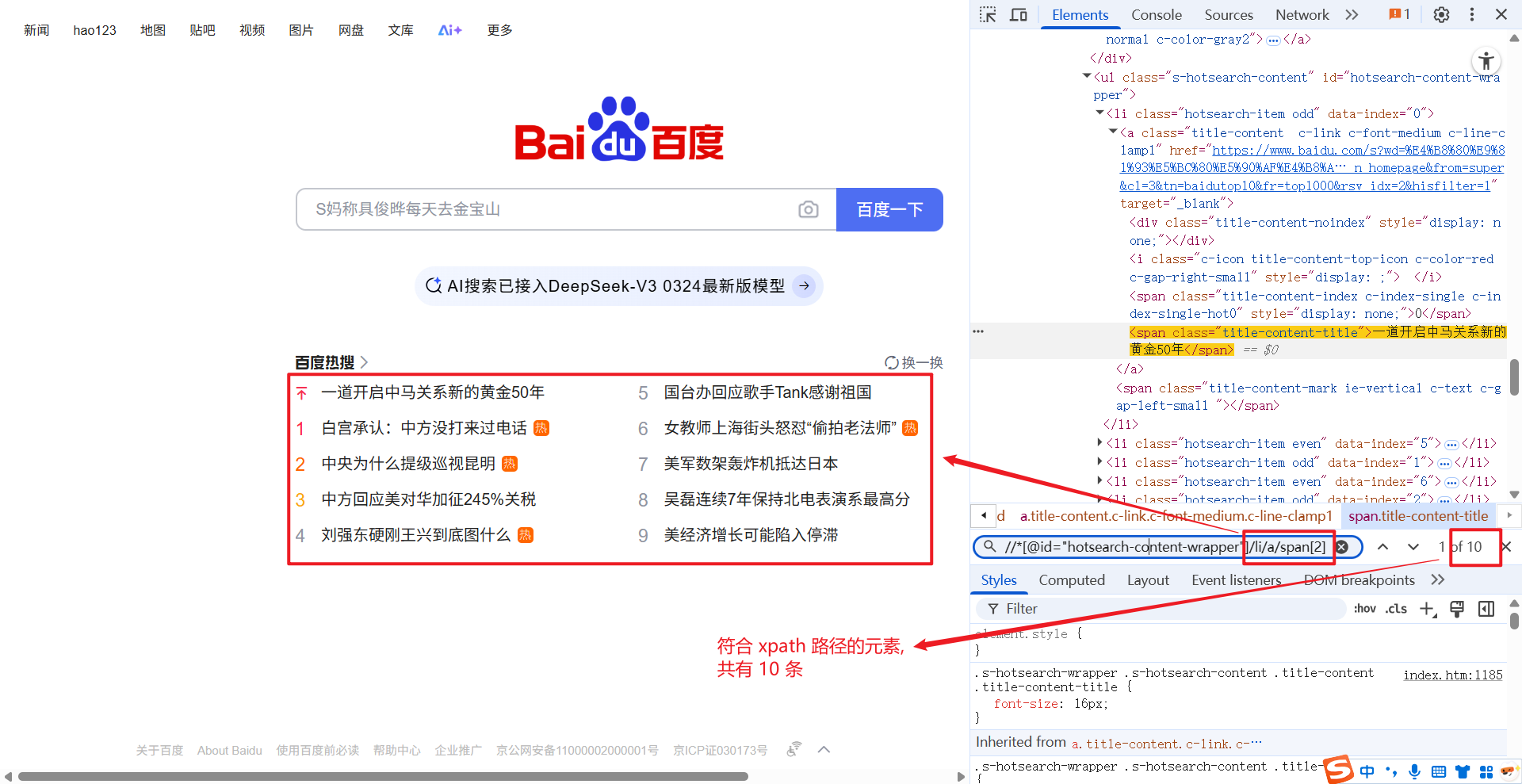Toggle Sogou Chinese/English mode
The height and width of the screenshot is (784, 1522).
(x=1367, y=771)
